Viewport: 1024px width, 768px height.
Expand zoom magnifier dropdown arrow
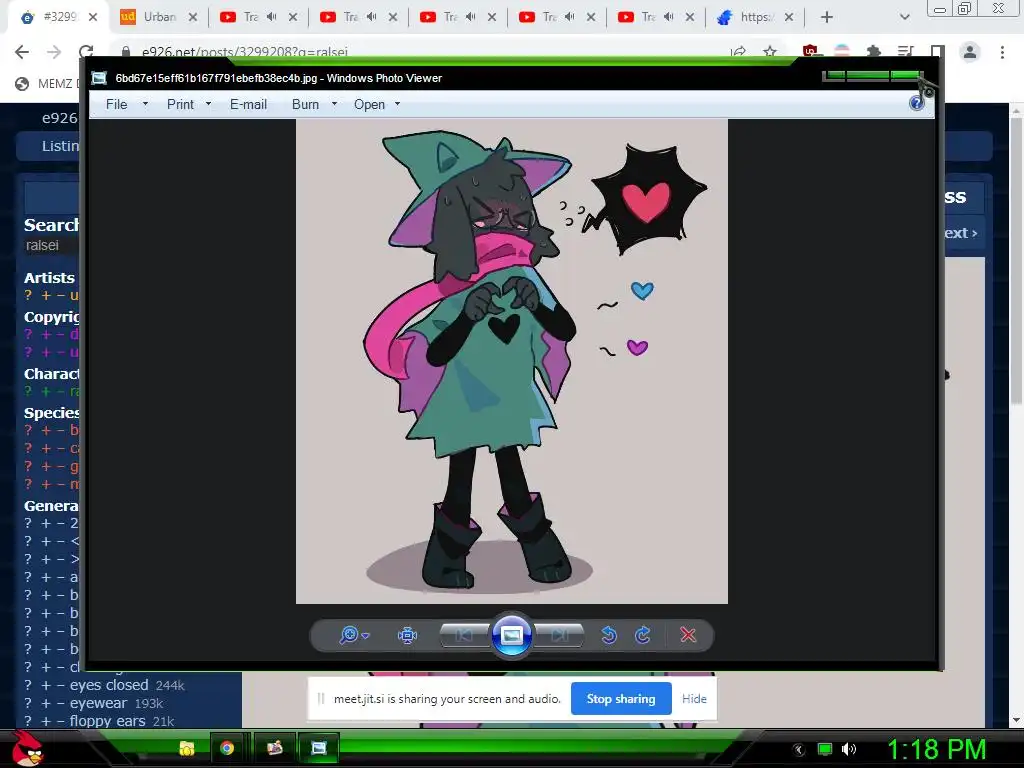pyautogui.click(x=366, y=635)
